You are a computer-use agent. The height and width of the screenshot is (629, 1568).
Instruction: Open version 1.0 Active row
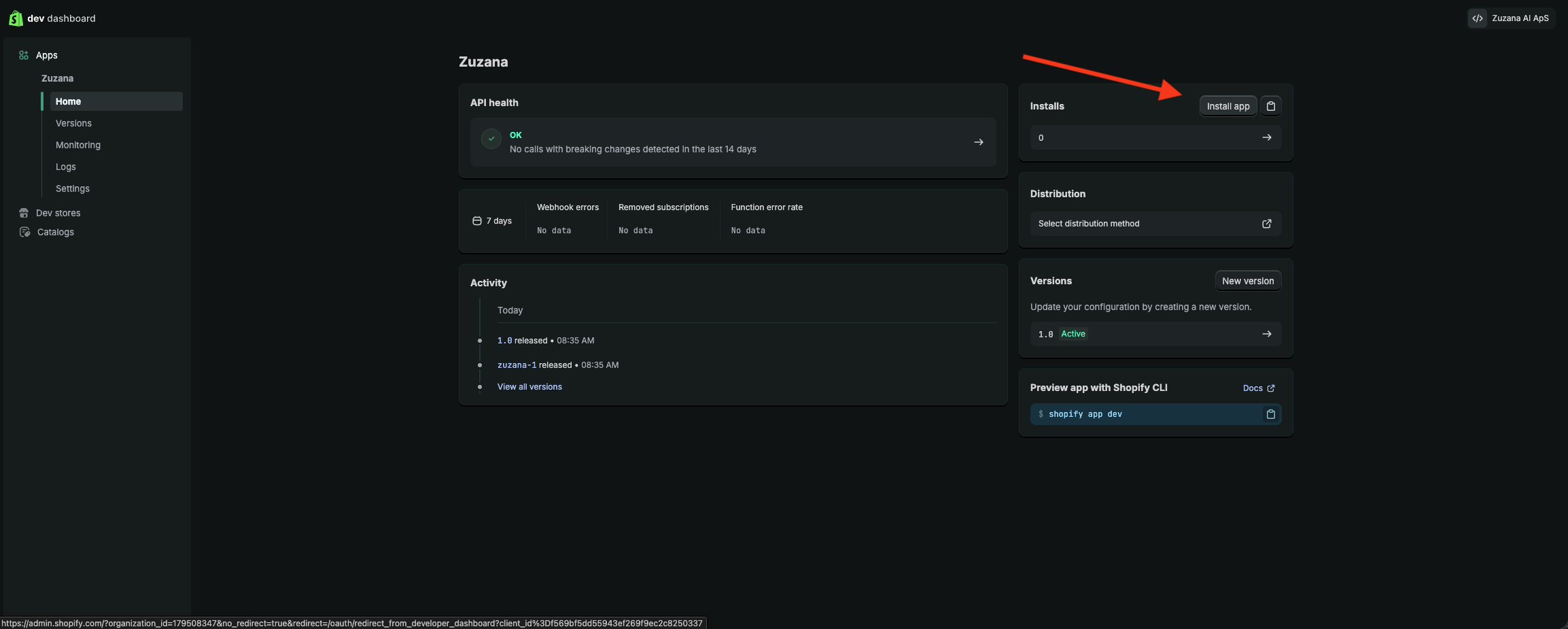click(x=1155, y=334)
